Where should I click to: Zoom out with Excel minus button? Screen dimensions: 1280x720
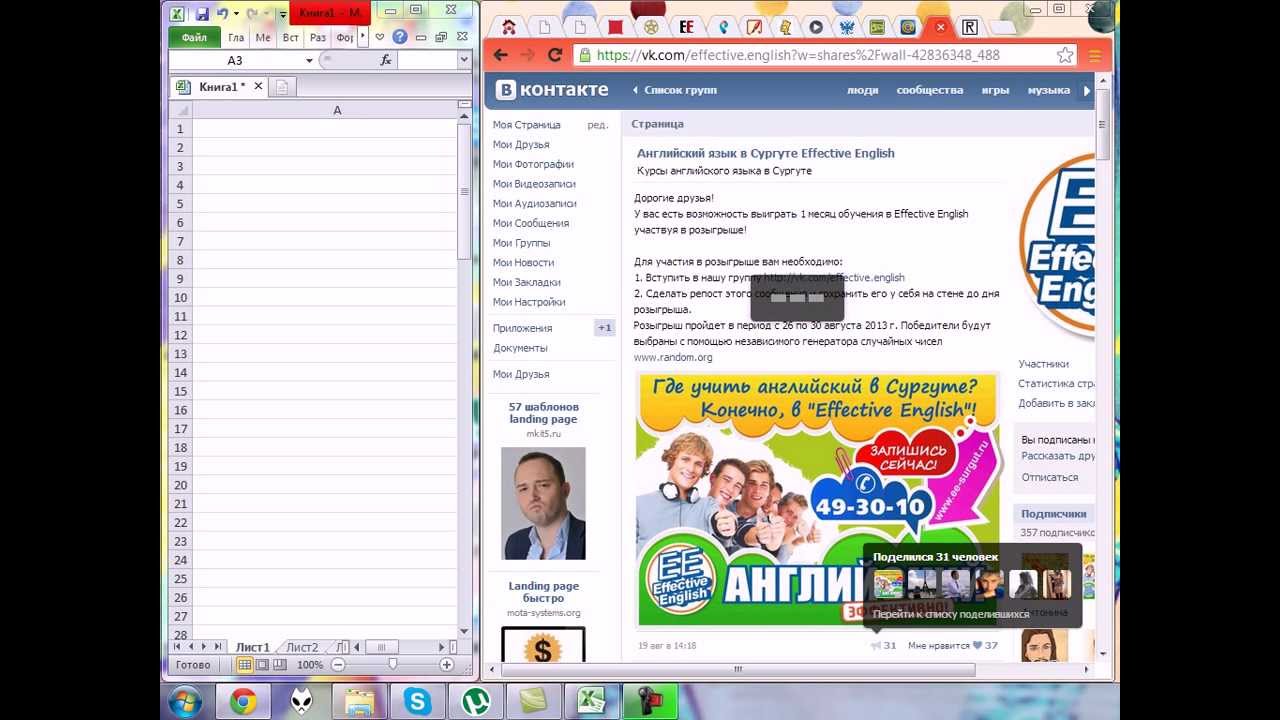(338, 665)
